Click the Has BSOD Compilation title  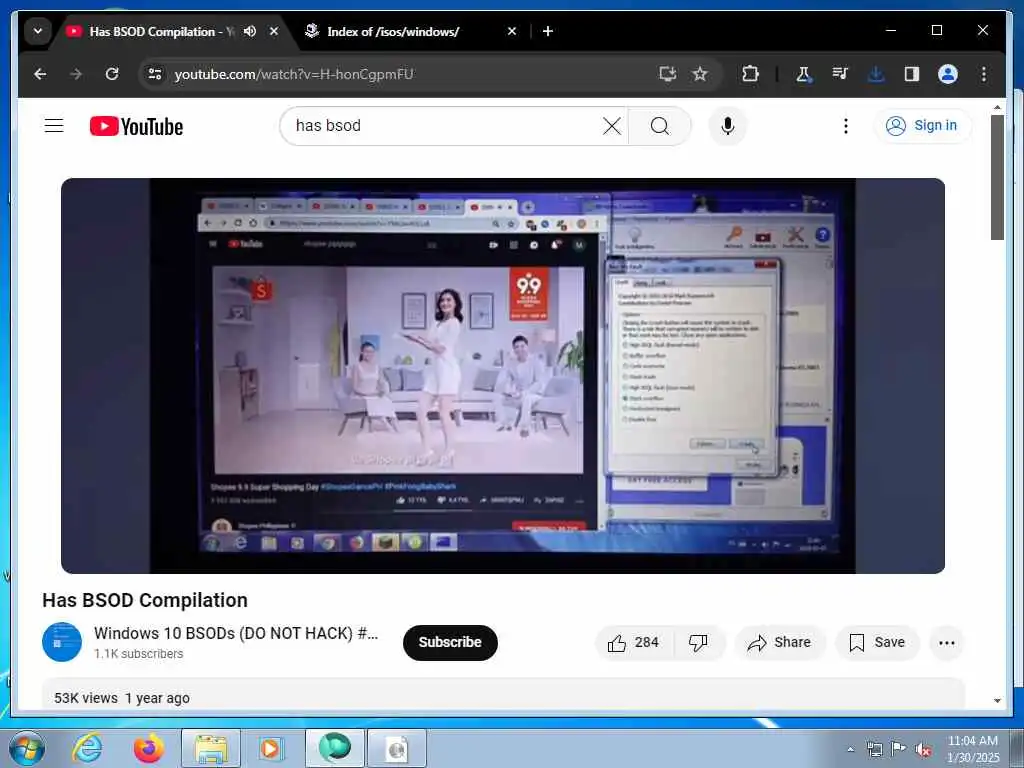point(145,600)
